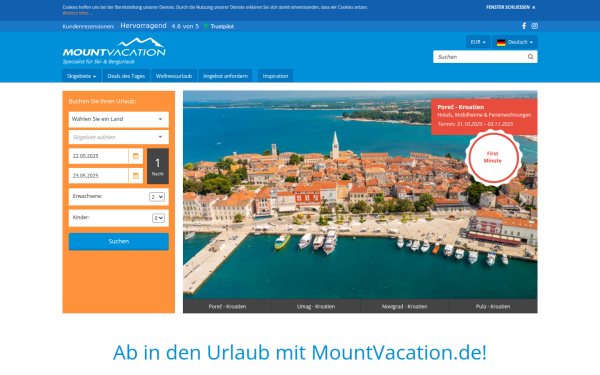Open 'Skigebiet wählen' dropdown
Screen dimensions: 600x375
(x=119, y=137)
